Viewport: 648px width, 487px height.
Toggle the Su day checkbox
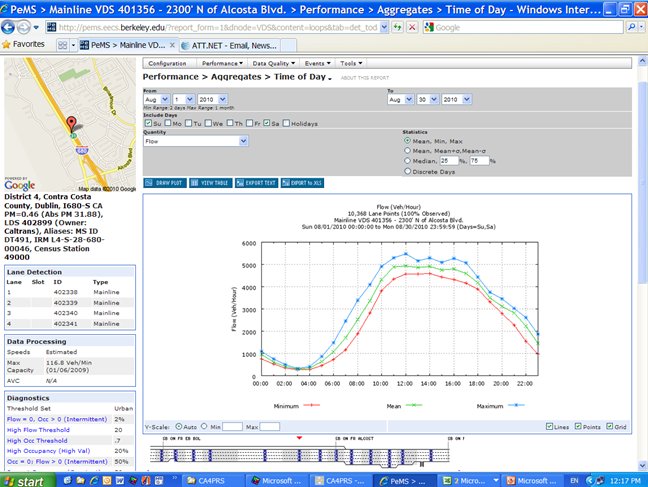coord(147,123)
